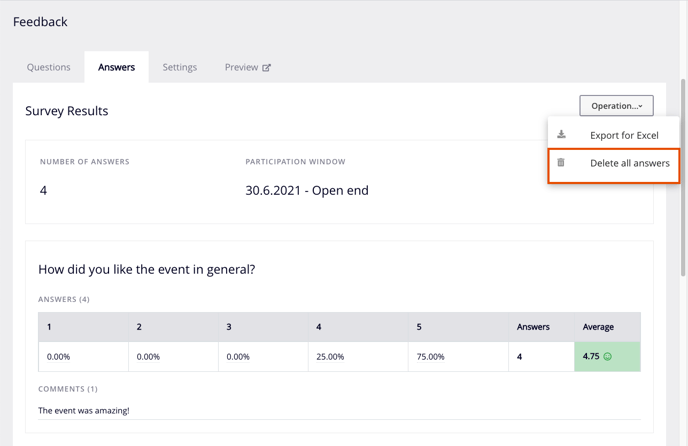Open the Preview tab
The height and width of the screenshot is (446, 688).
[247, 67]
